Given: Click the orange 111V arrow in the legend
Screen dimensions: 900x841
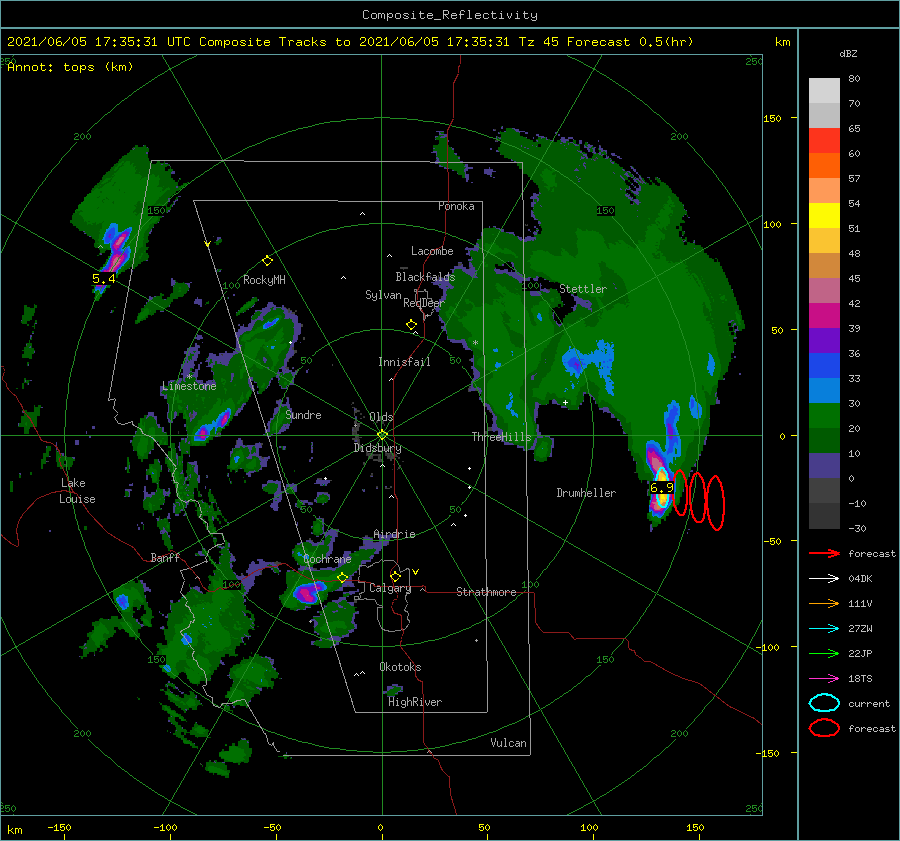Looking at the screenshot, I should coord(824,603).
